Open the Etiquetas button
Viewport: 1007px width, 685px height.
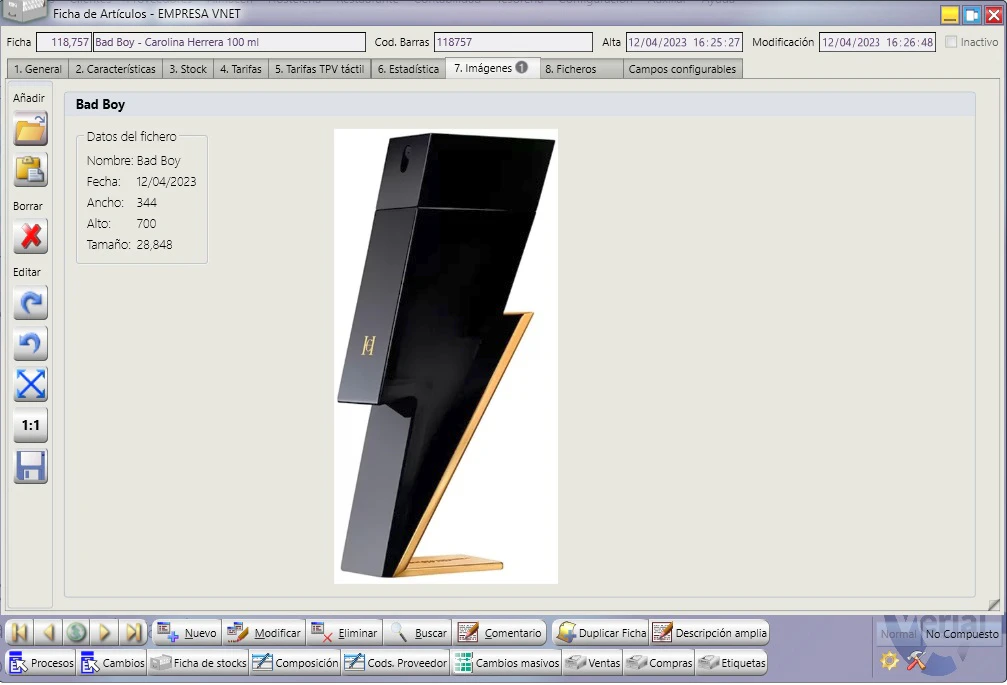point(731,663)
